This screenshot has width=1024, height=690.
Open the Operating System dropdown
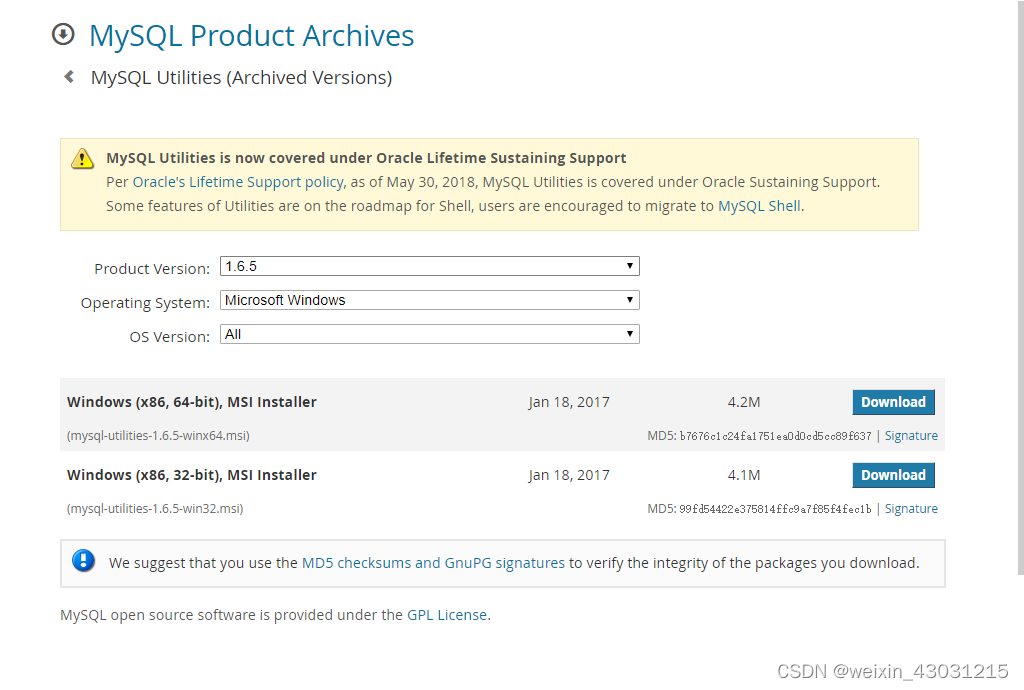430,300
